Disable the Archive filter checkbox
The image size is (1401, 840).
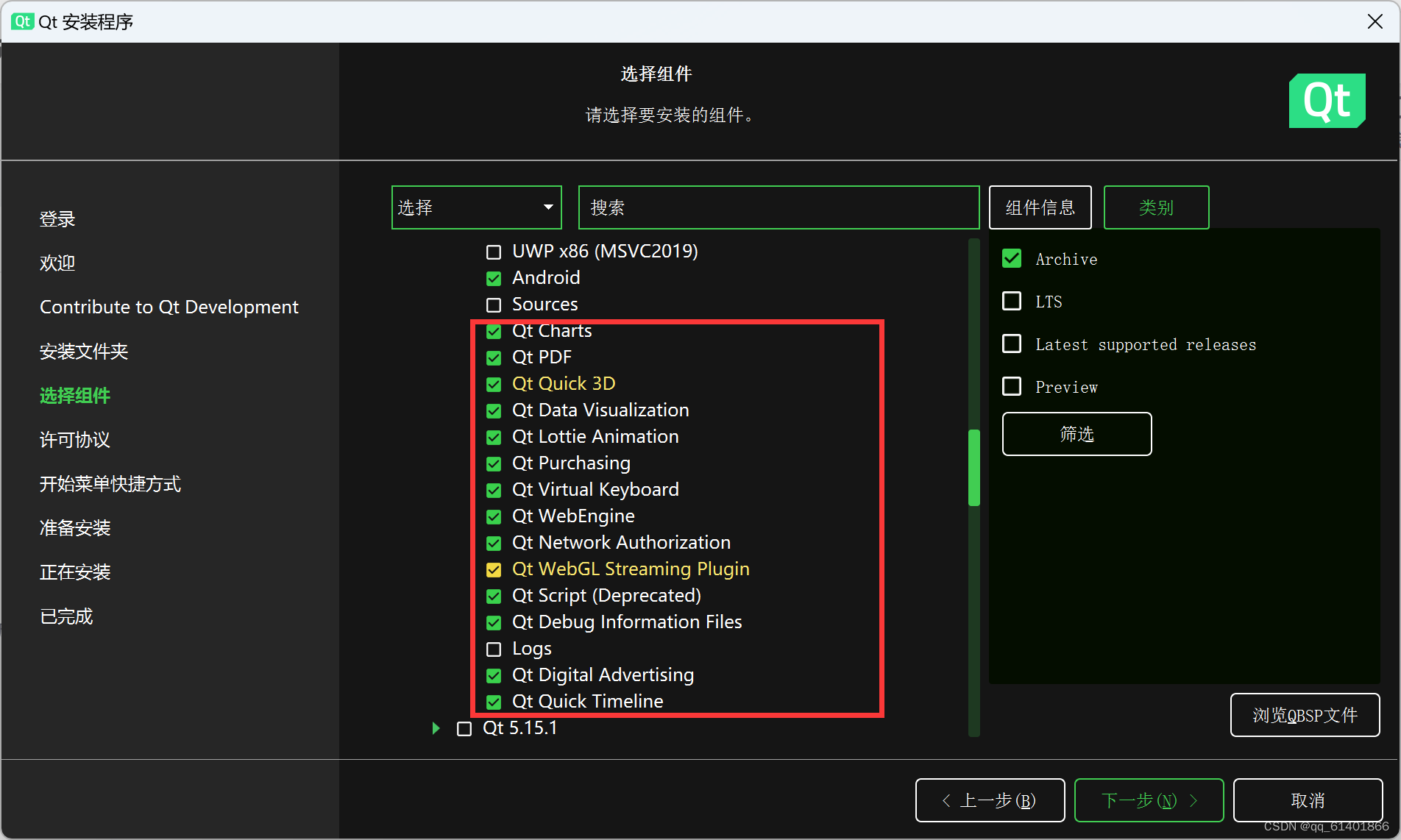pyautogui.click(x=1012, y=258)
